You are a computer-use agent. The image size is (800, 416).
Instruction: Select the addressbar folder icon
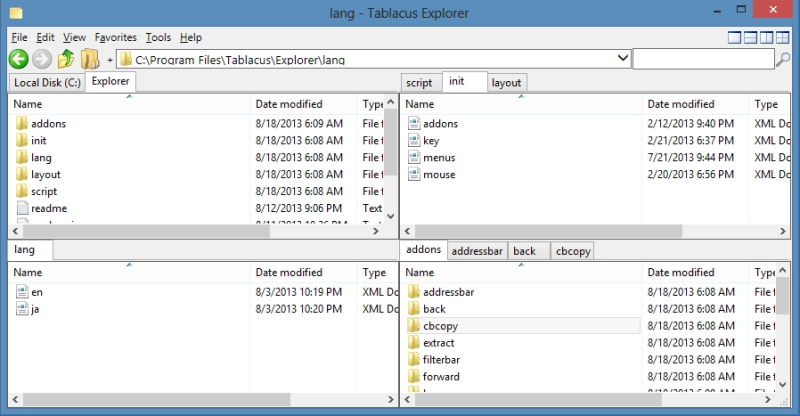pos(413,291)
